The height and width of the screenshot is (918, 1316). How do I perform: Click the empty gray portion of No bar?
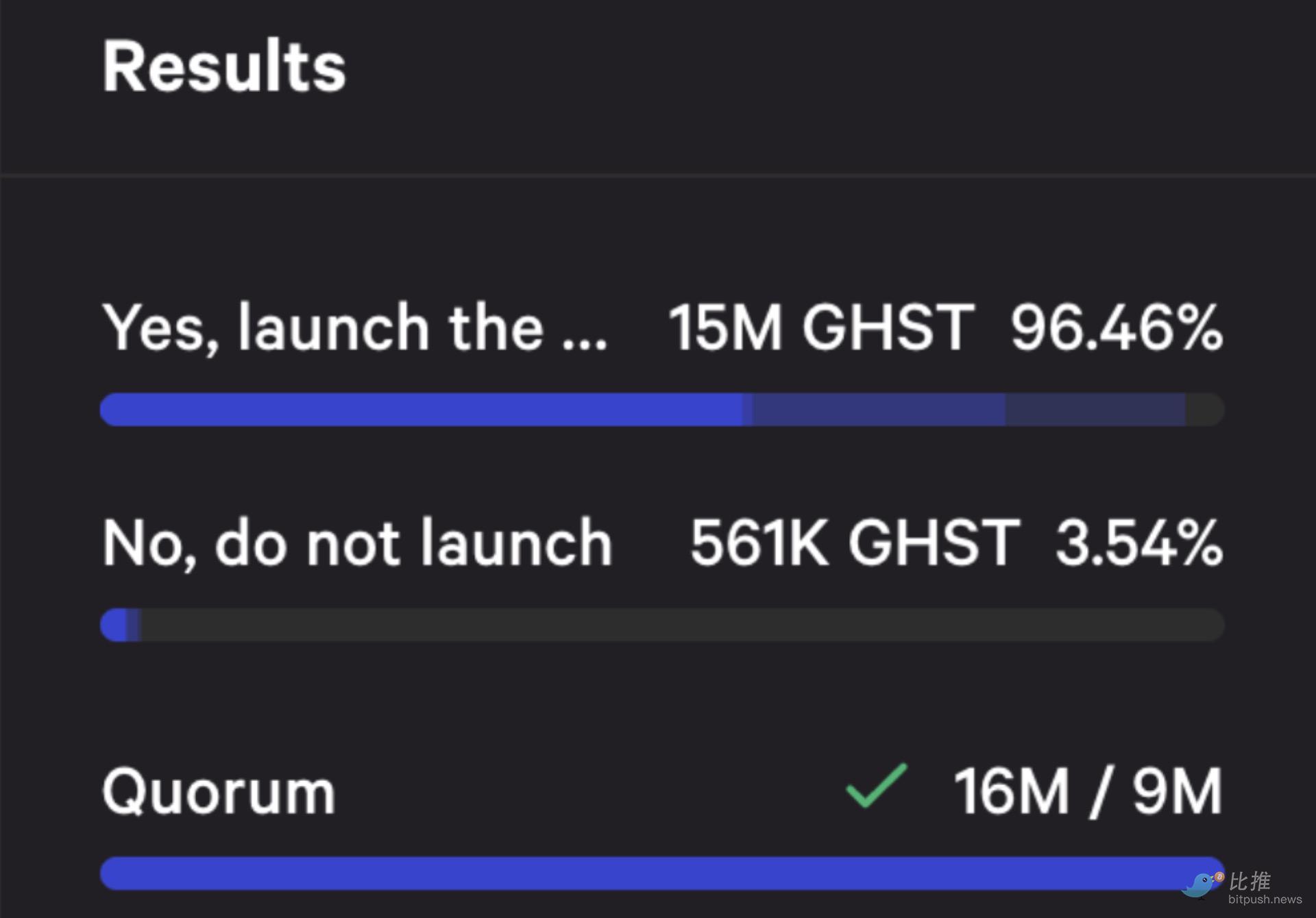click(683, 625)
